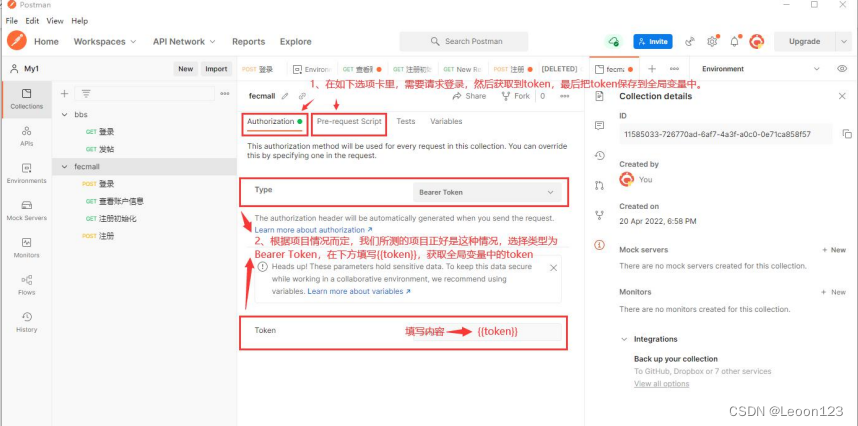Open the View menu

click(55, 21)
